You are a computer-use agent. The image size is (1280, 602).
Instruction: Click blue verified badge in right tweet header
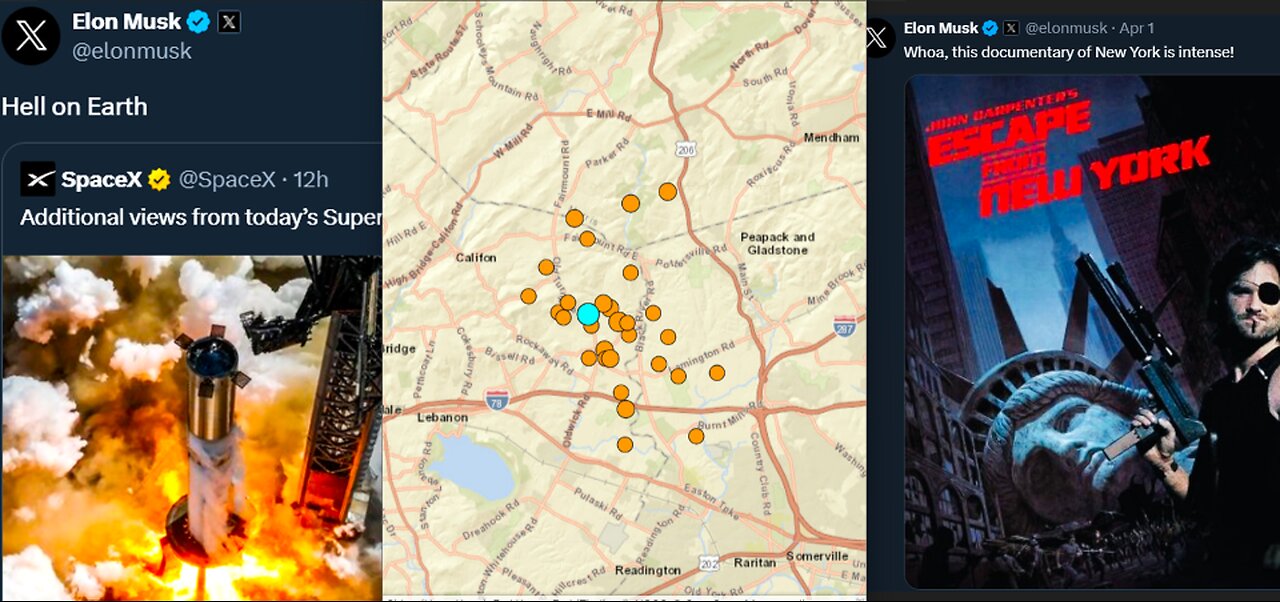point(990,28)
